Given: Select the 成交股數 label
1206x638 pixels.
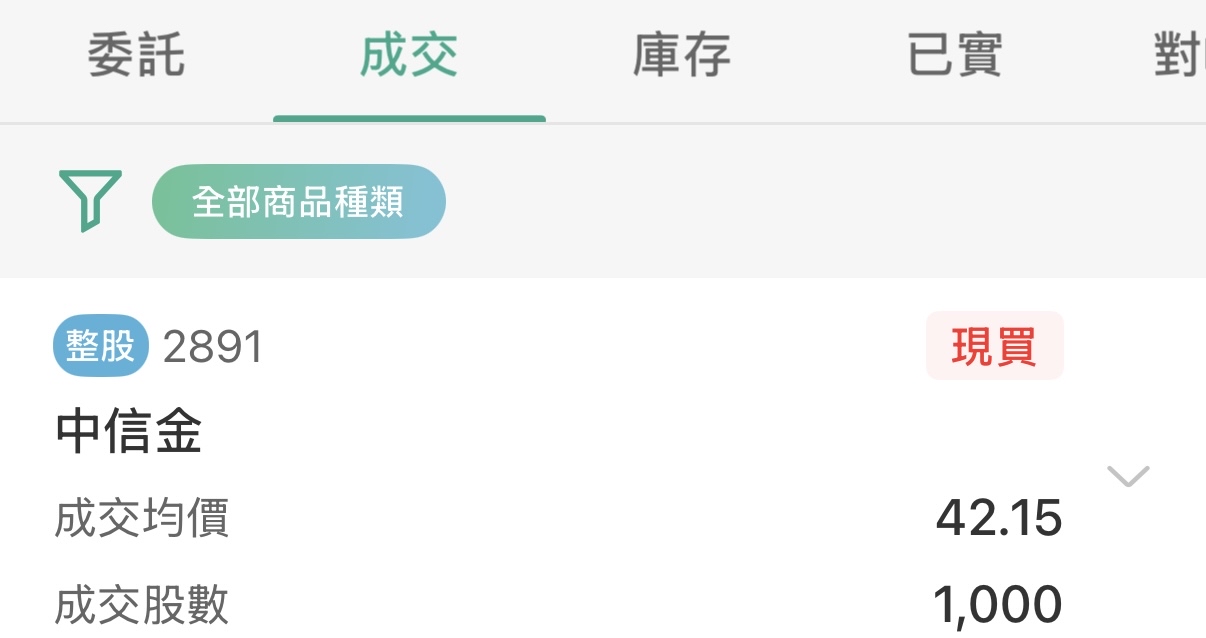Looking at the screenshot, I should point(142,606).
